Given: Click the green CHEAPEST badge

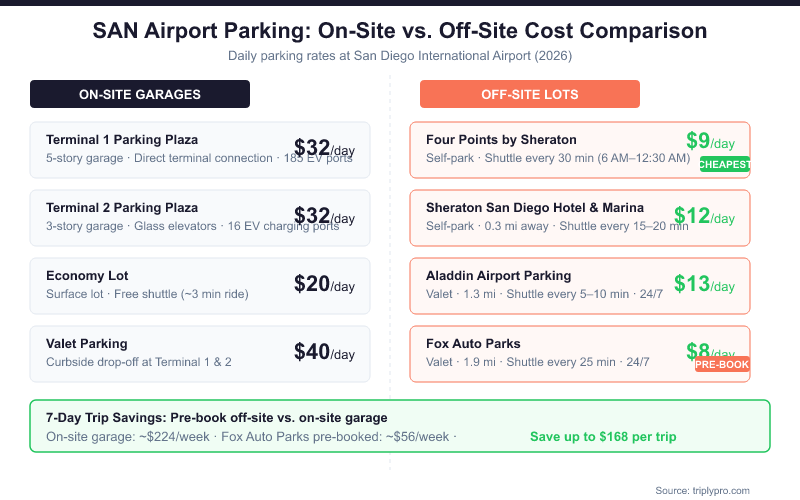Looking at the screenshot, I should 725,164.
